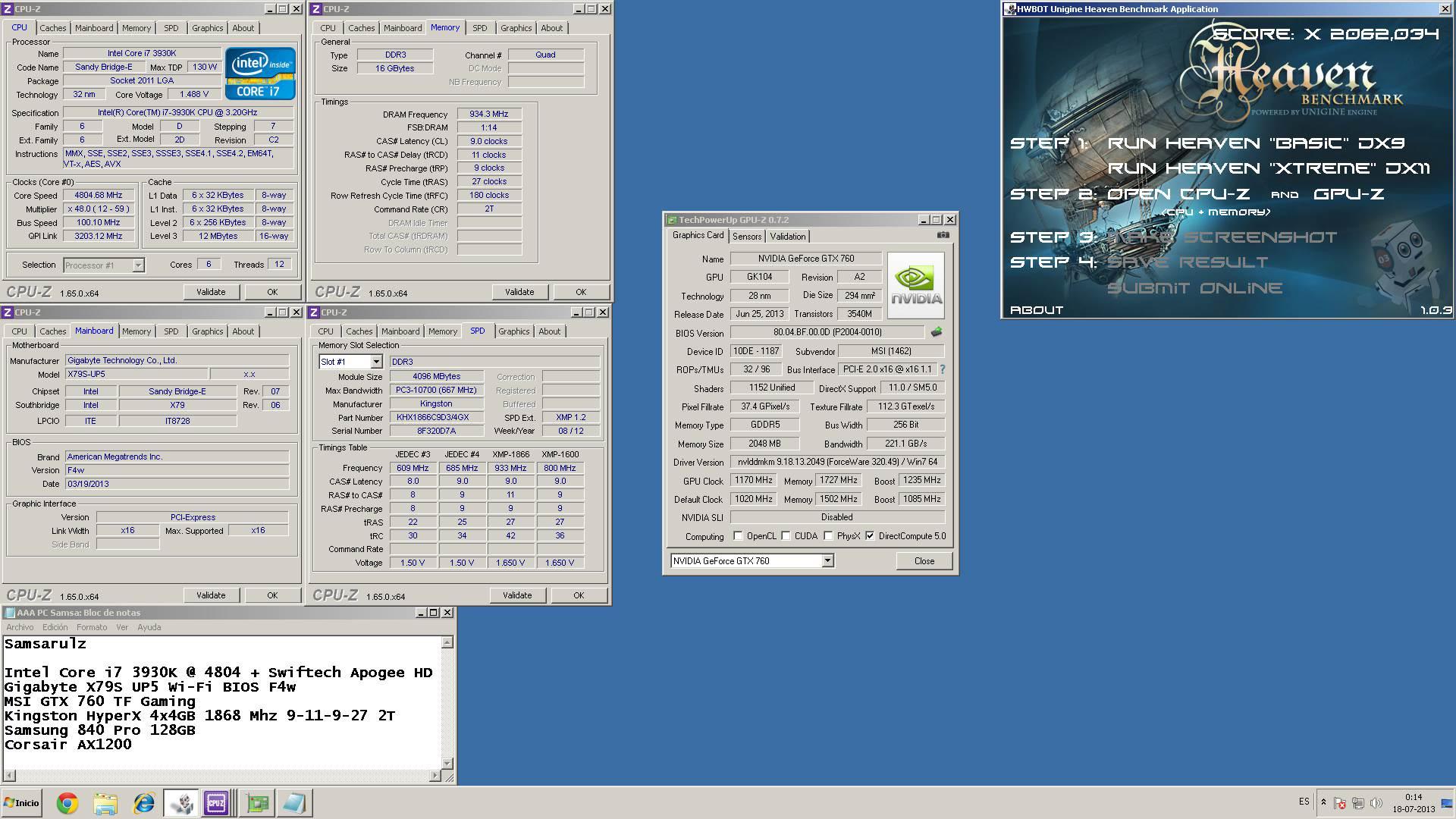Open Graphics tab in the CPU-Z memory window
Image resolution: width=1456 pixels, height=819 pixels.
pyautogui.click(x=516, y=28)
